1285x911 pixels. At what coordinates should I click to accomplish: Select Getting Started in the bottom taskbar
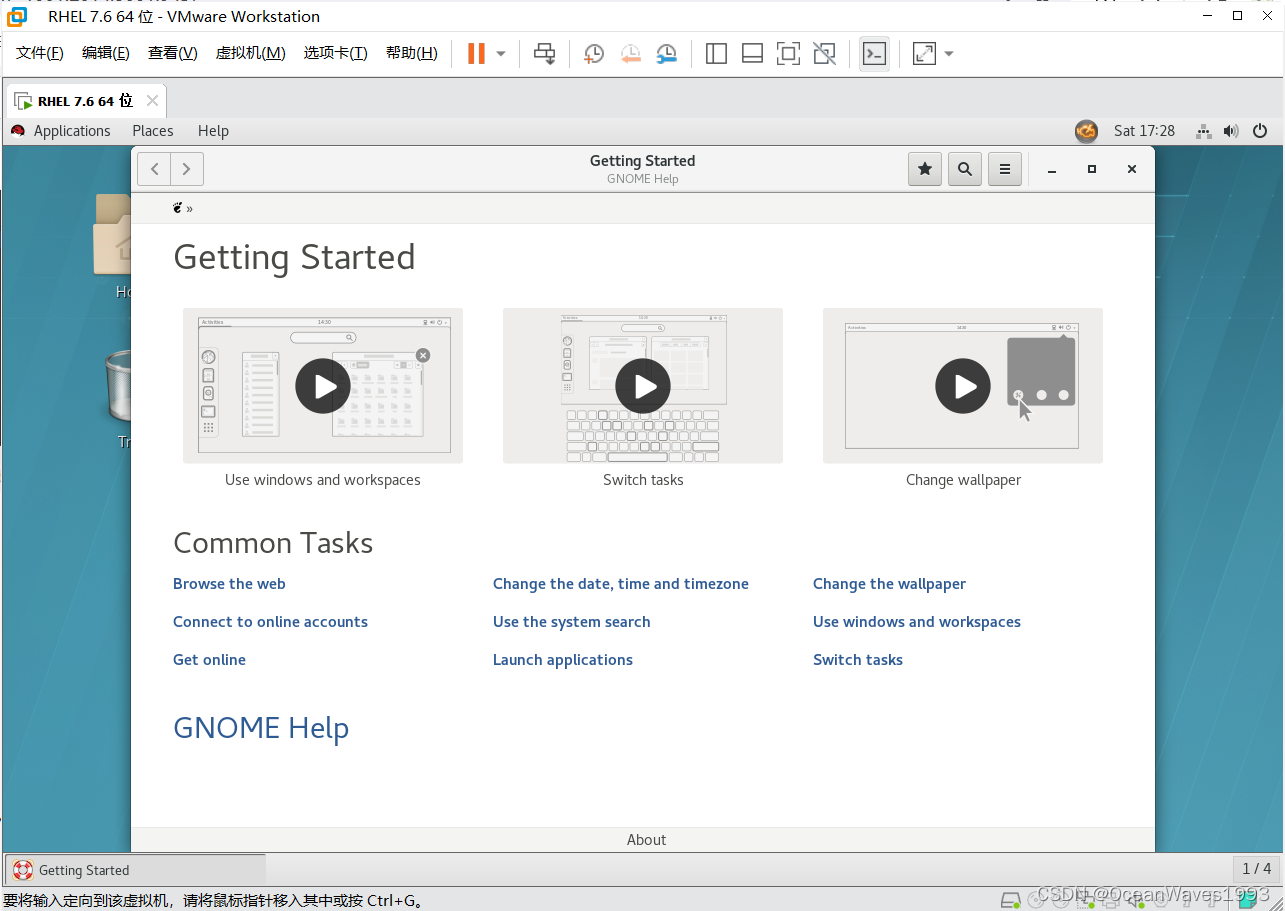(136, 870)
